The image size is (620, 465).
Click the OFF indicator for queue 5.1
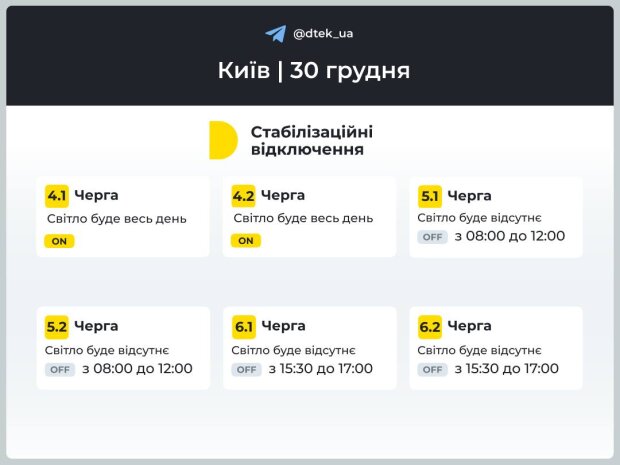click(x=432, y=237)
